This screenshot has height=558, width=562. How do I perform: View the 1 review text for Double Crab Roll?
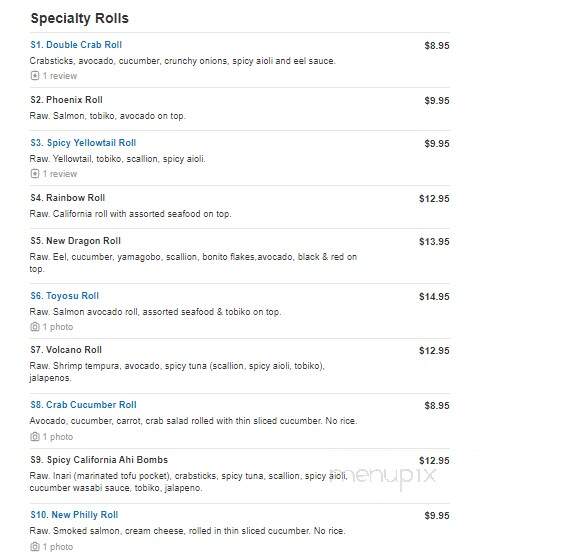point(60,76)
